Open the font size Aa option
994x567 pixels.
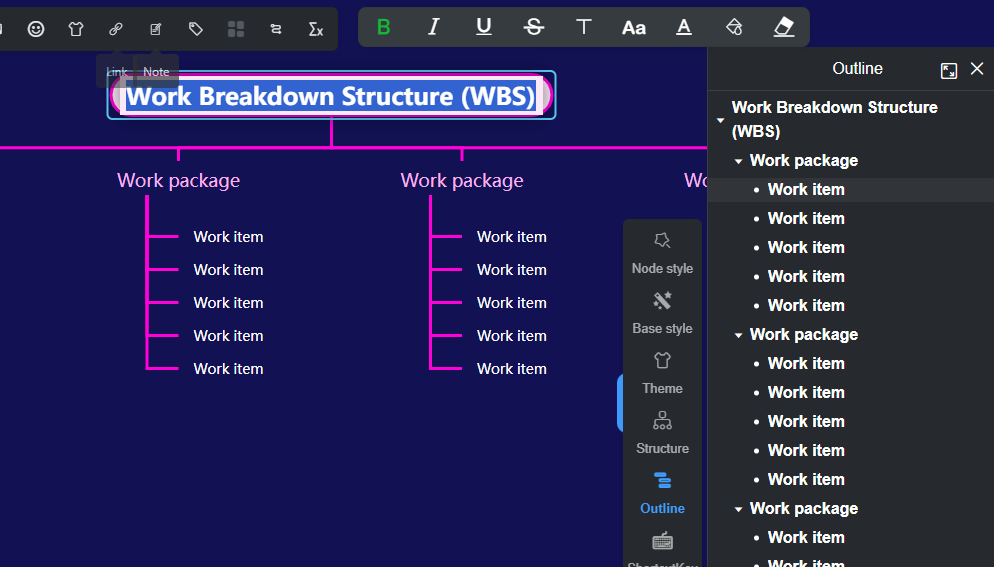pyautogui.click(x=634, y=28)
